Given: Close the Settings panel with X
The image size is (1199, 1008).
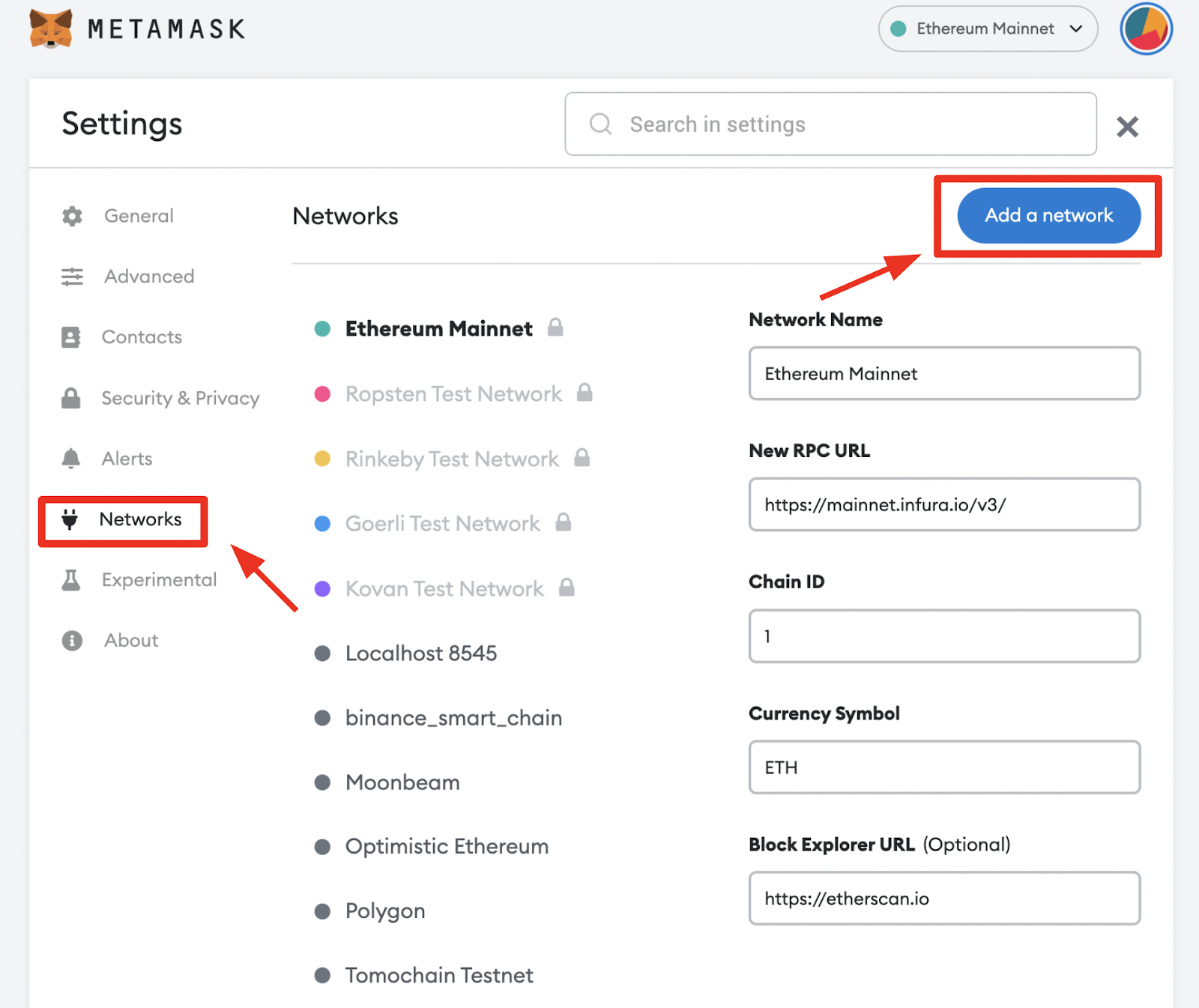Looking at the screenshot, I should [1127, 127].
